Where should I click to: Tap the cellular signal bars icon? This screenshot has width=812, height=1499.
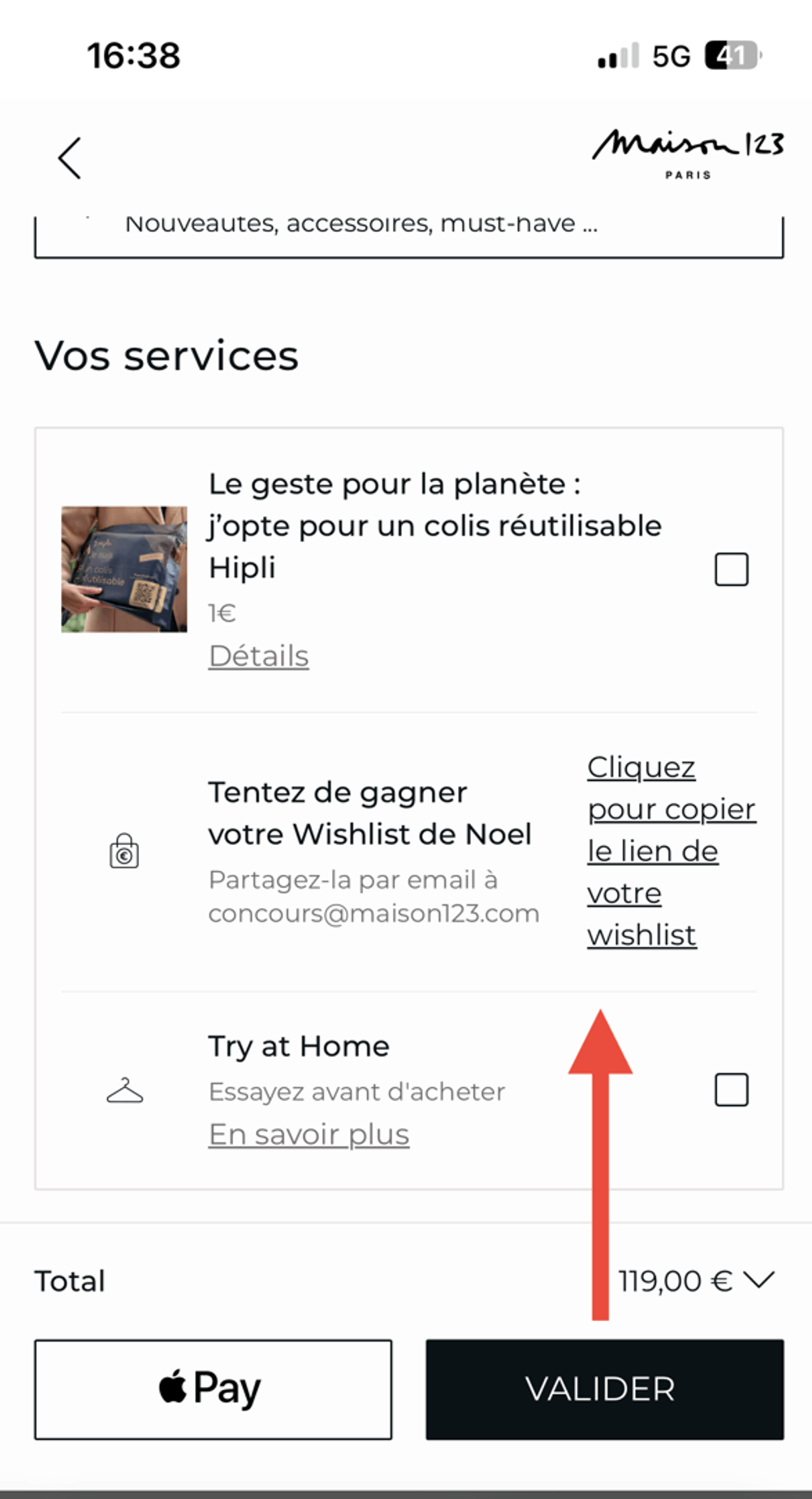coord(618,56)
